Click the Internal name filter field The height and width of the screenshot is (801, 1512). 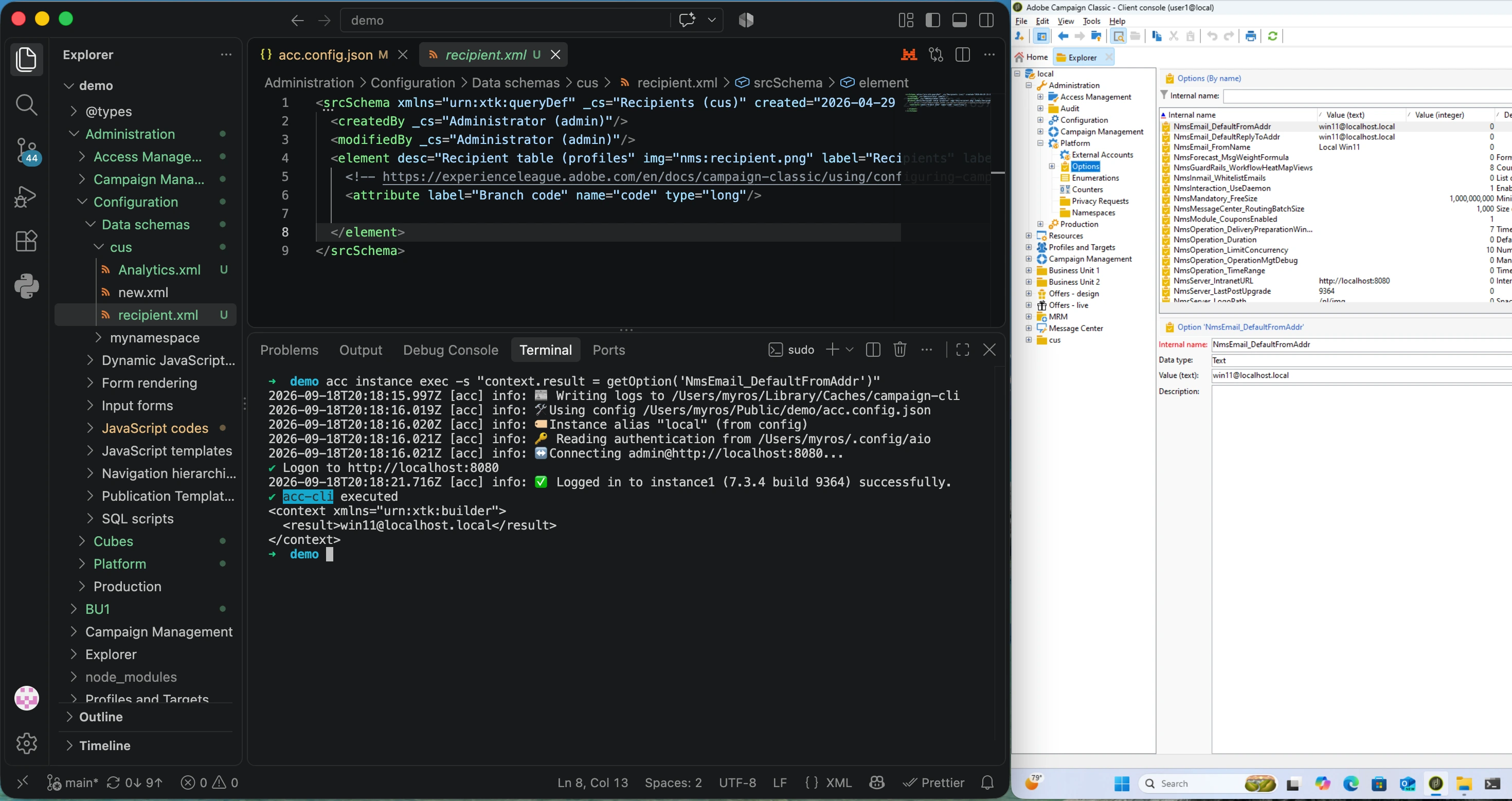[x=1367, y=96]
